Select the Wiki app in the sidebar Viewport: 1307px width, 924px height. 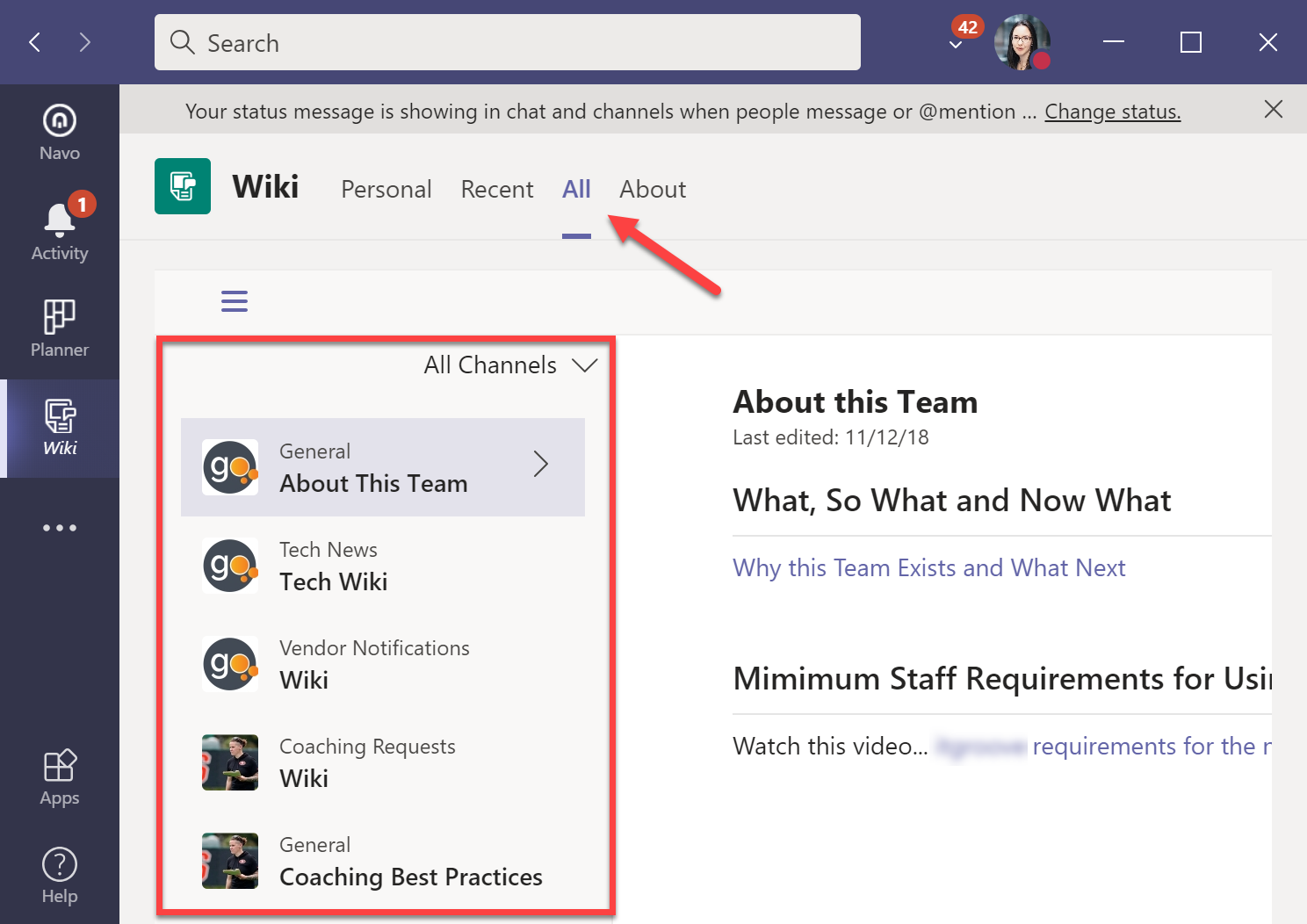59,428
